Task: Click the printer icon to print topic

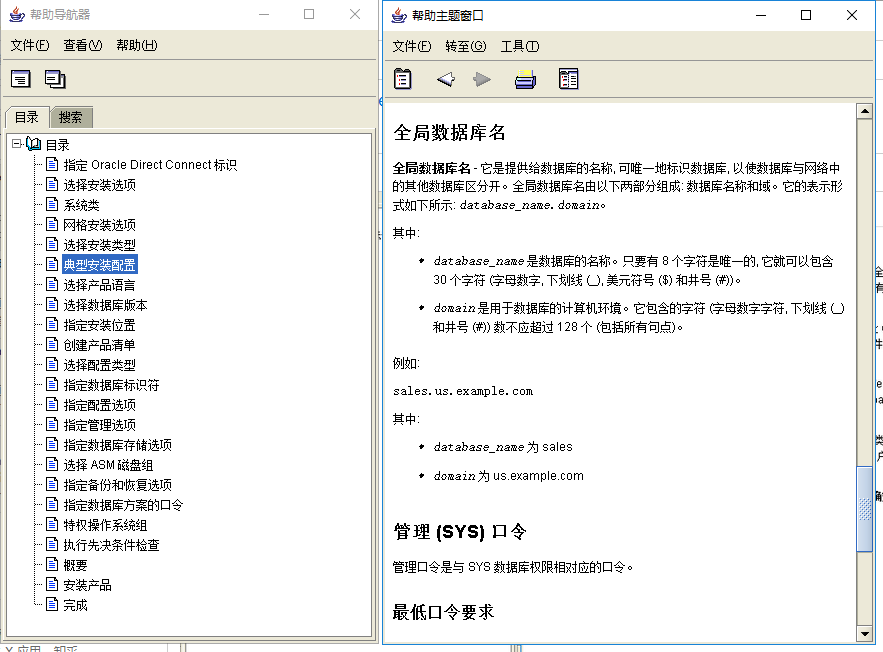Action: [525, 79]
